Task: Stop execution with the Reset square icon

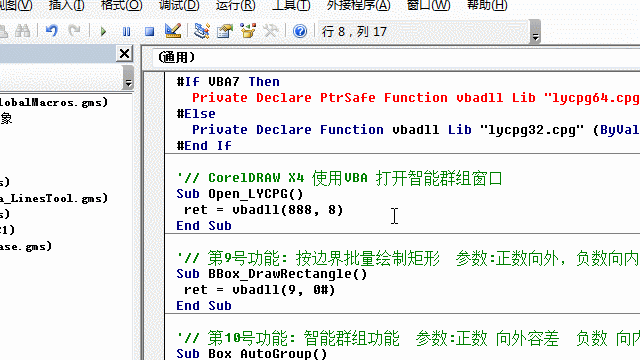Action: coord(149,31)
